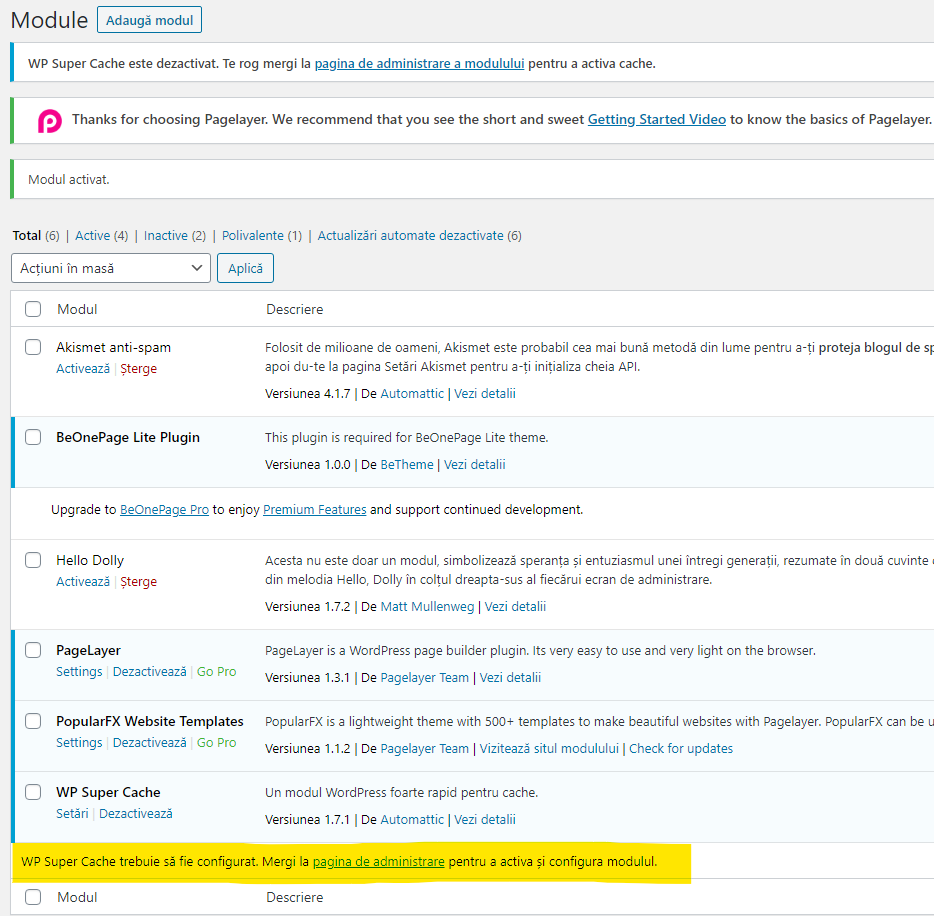Filter plugins by Polivalente (1)
934x916 pixels.
coord(261,236)
